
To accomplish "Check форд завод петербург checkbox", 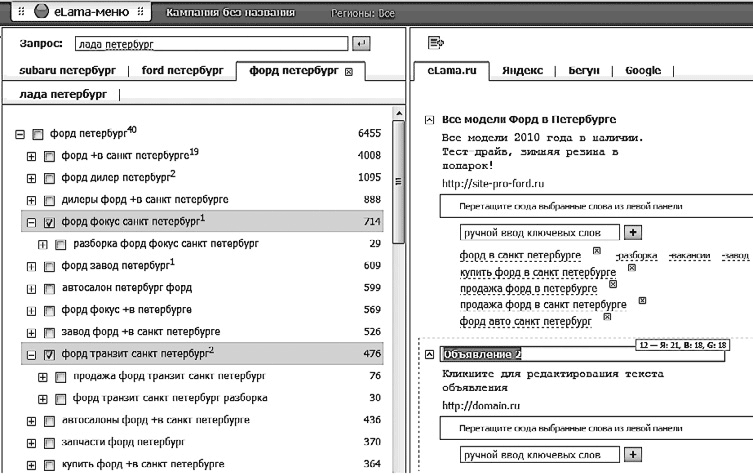I will [x=49, y=267].
